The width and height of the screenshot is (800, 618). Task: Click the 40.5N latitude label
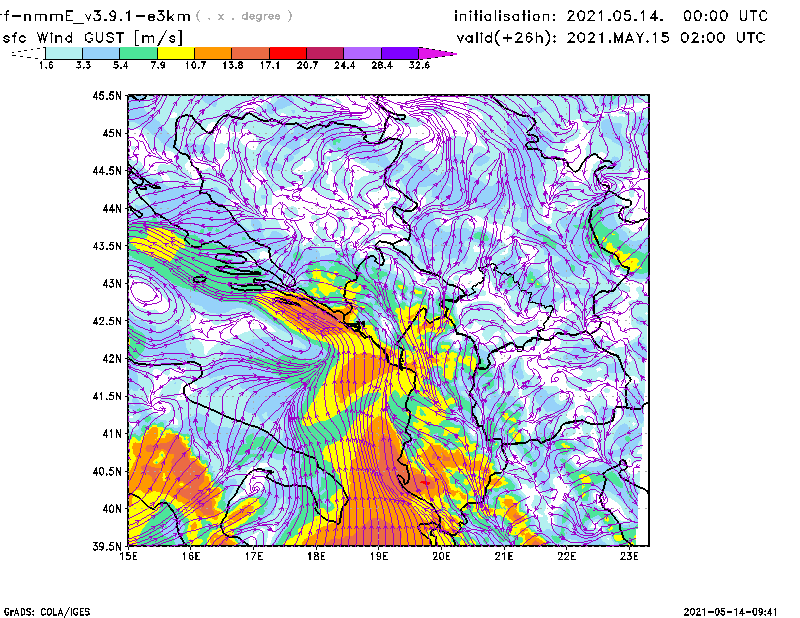(107, 472)
